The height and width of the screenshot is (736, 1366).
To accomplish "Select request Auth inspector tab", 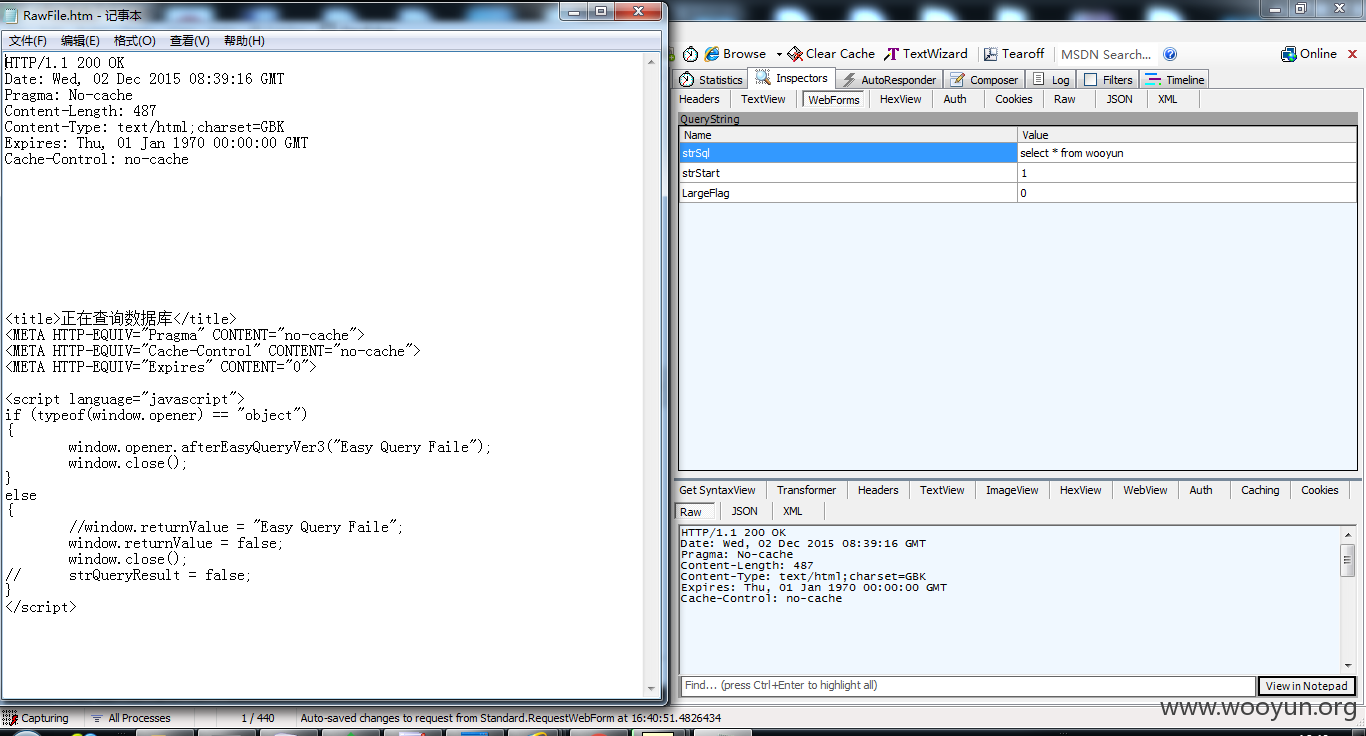I will point(955,99).
